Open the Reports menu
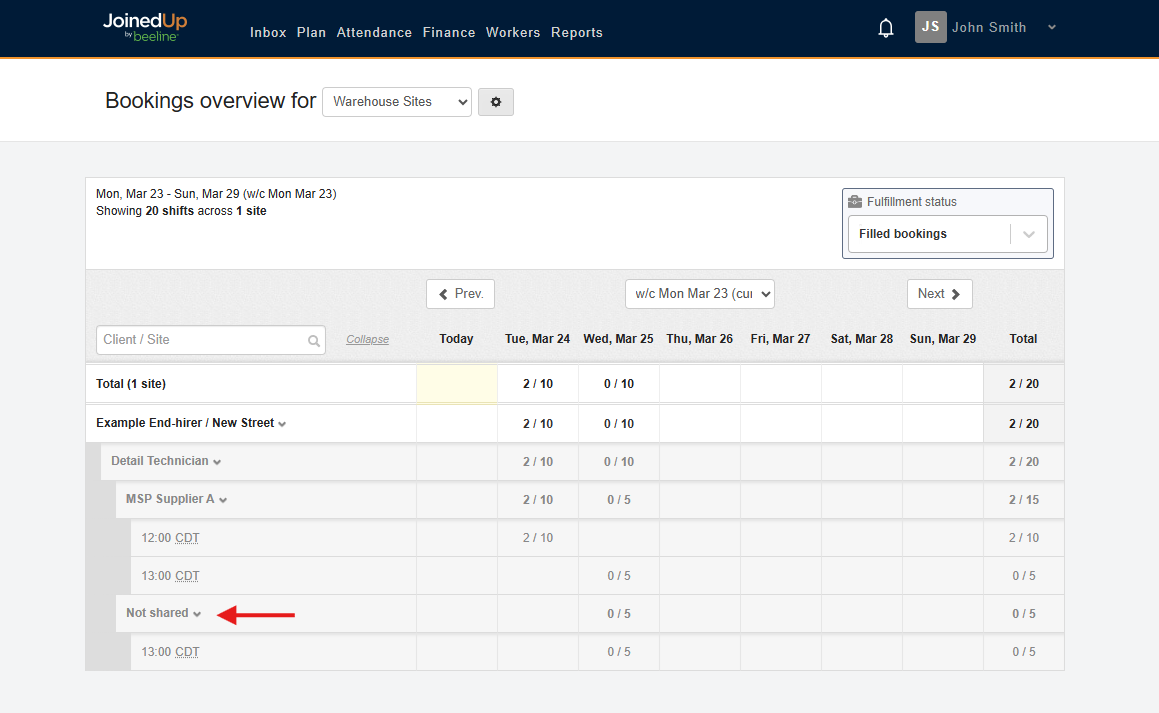Viewport: 1159px width, 713px height. coord(577,32)
